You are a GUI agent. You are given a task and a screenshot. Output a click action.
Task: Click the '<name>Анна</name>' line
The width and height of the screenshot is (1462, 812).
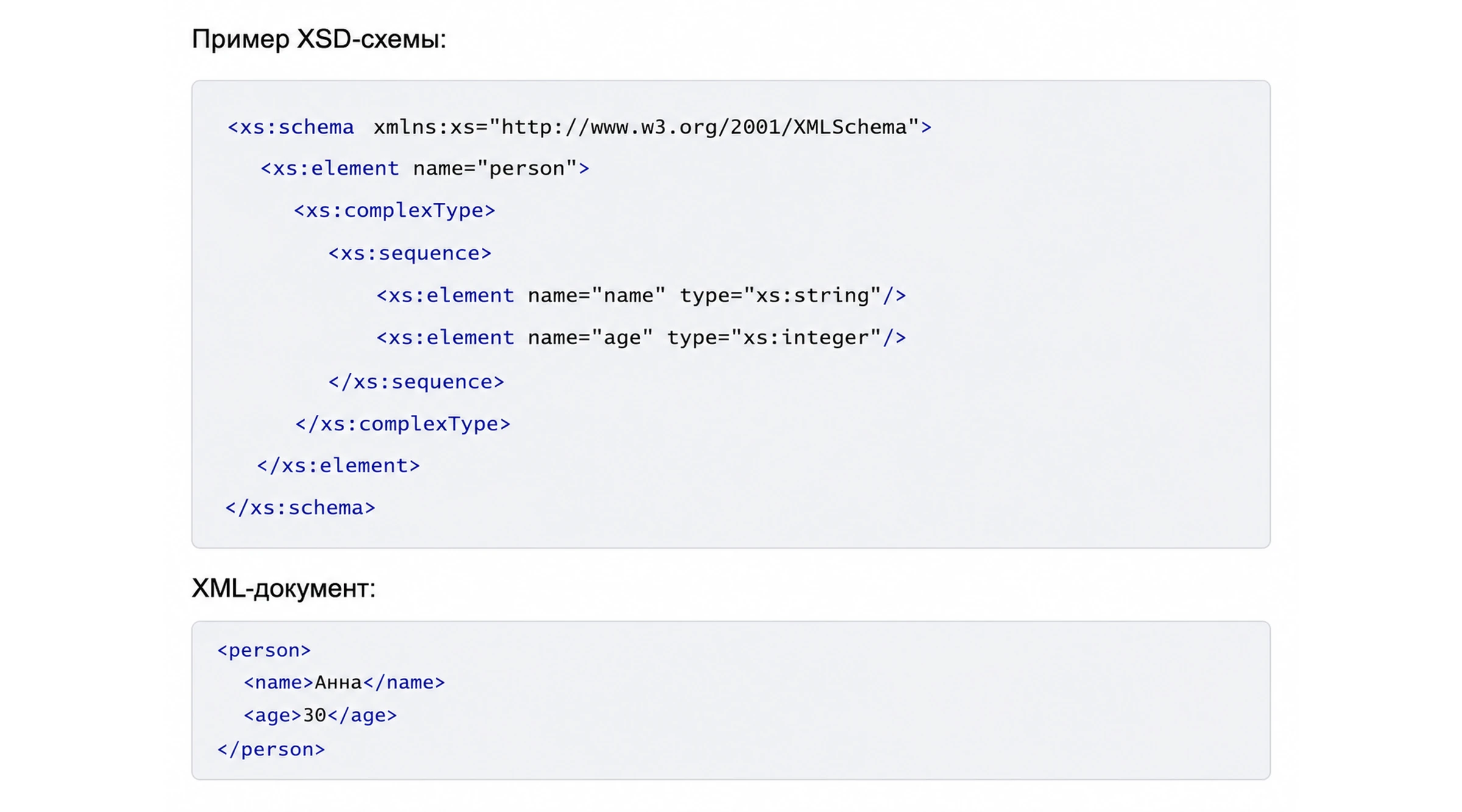click(344, 682)
